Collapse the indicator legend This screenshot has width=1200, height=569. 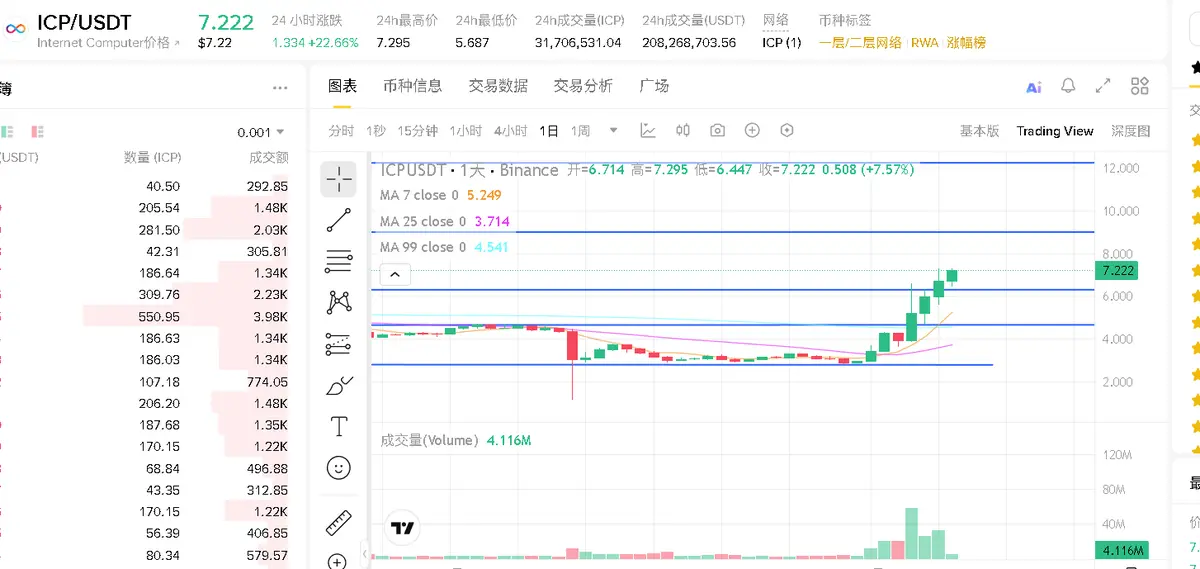pos(395,274)
